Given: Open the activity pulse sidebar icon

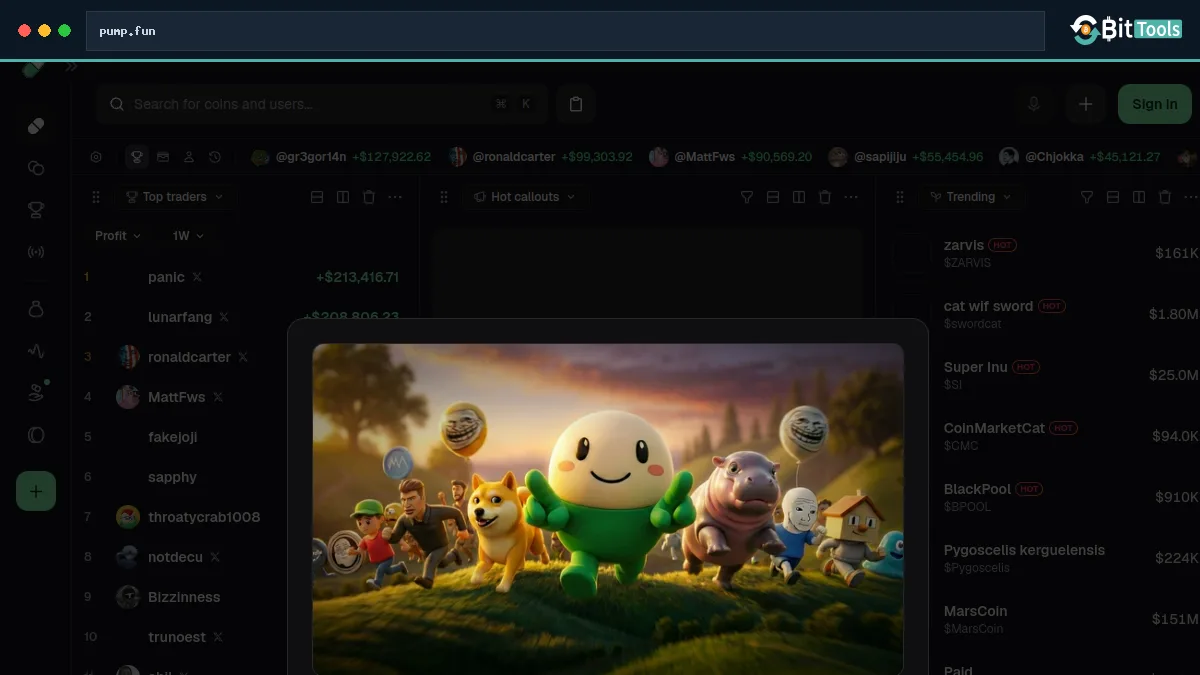Looking at the screenshot, I should [x=36, y=351].
